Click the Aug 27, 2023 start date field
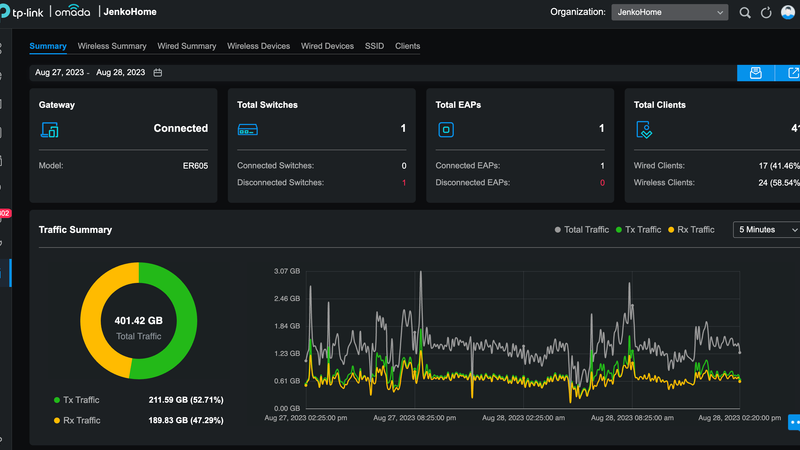 point(58,73)
